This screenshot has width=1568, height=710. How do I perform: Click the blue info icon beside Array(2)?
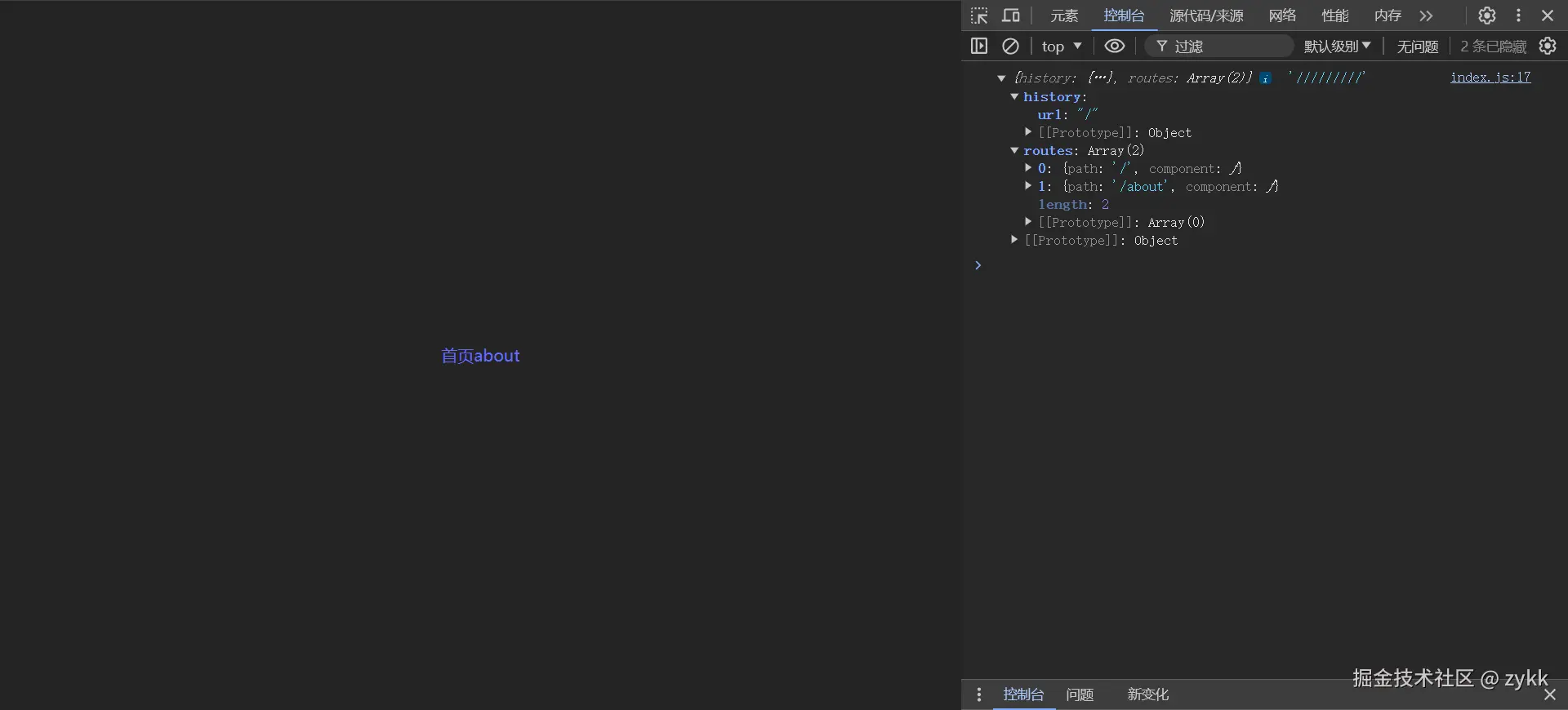(1265, 78)
